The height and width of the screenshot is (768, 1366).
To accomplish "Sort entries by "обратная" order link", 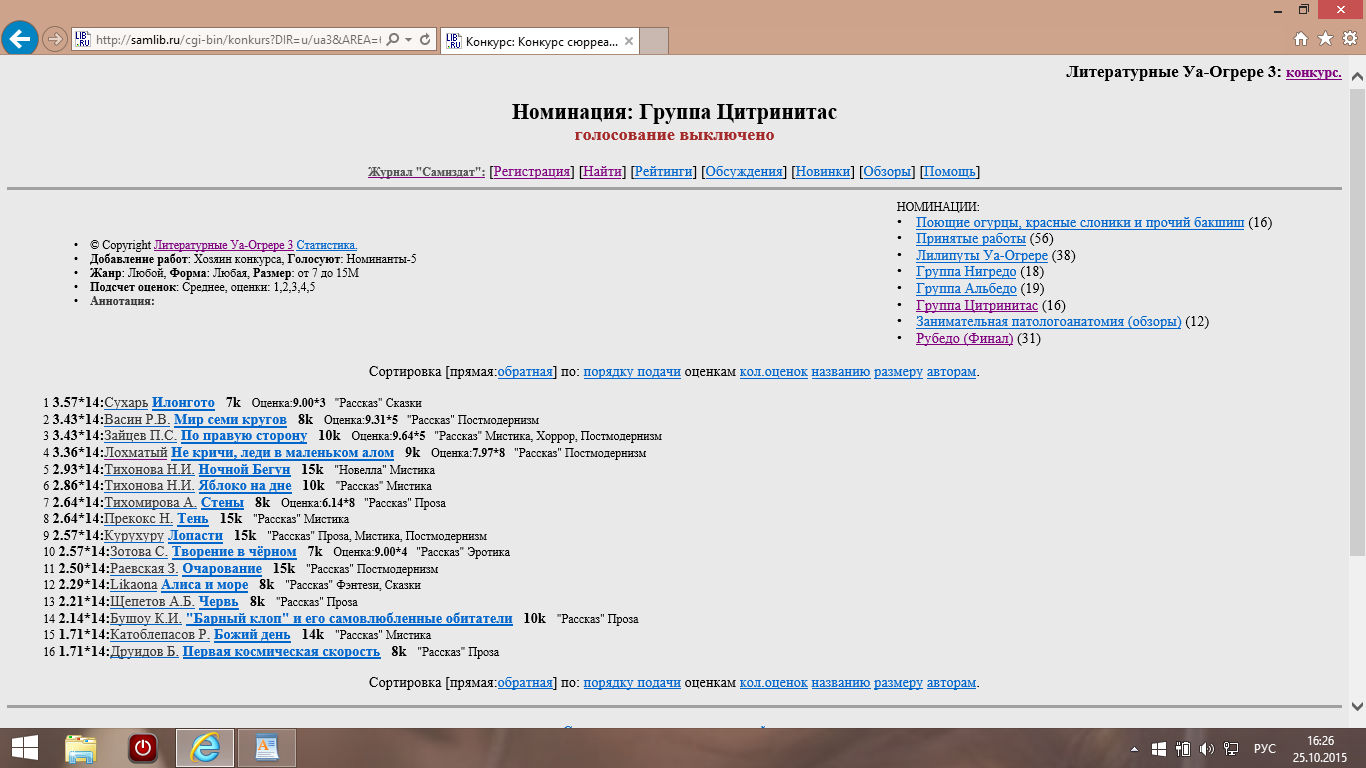I will pos(525,372).
